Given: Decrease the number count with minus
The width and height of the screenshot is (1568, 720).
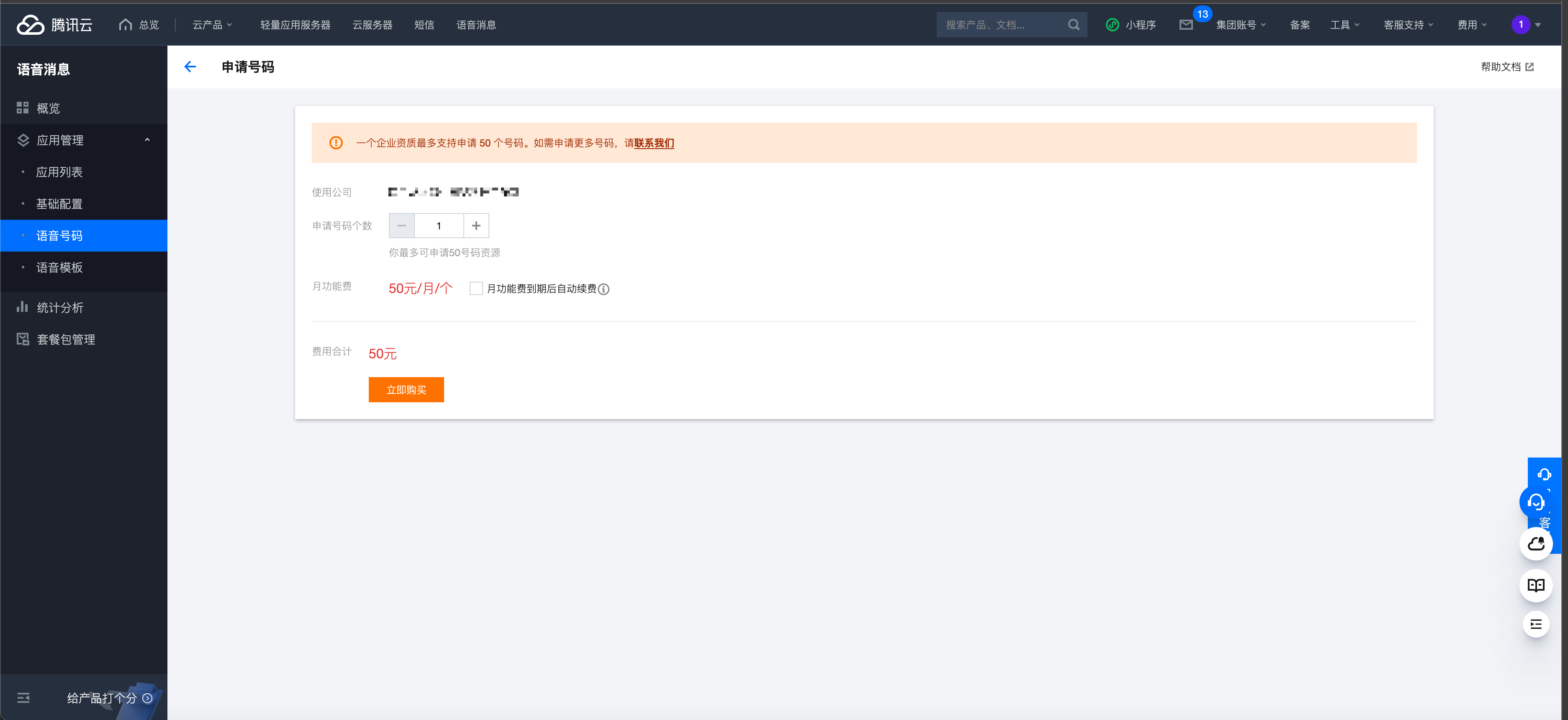Looking at the screenshot, I should point(402,226).
